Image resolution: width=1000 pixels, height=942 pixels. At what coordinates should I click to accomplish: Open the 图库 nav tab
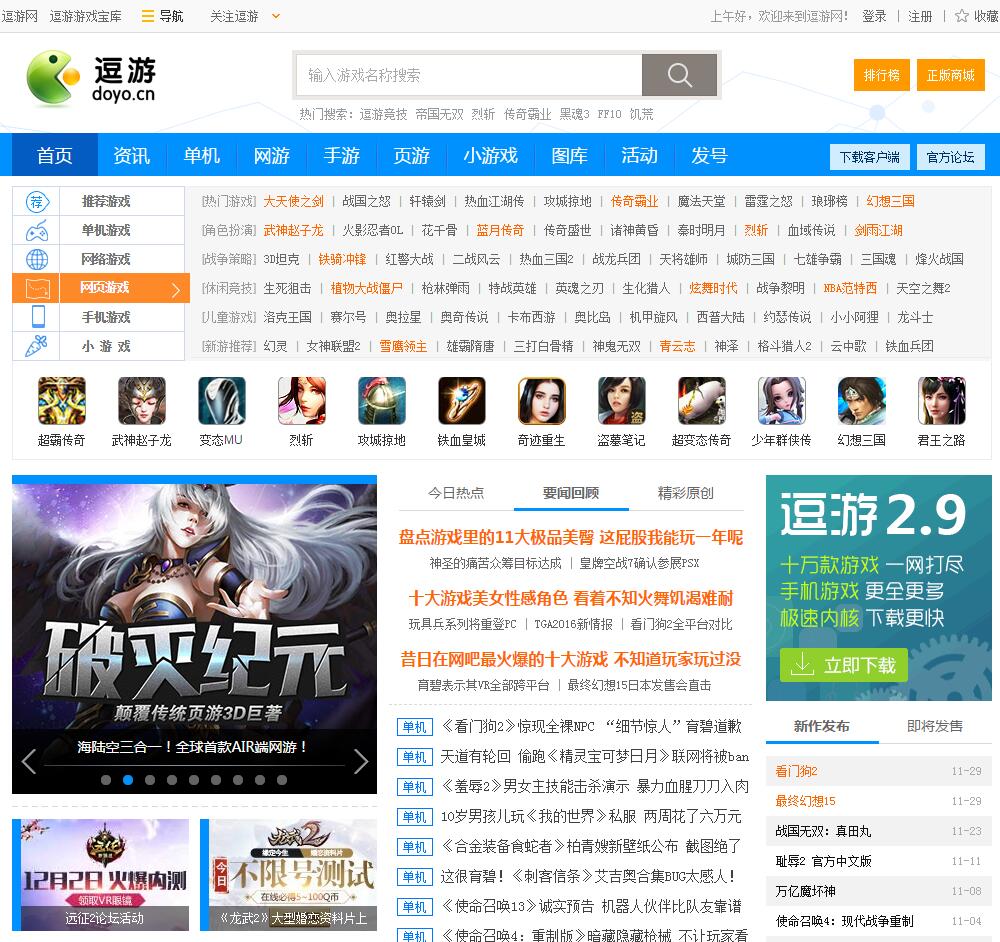pos(570,155)
